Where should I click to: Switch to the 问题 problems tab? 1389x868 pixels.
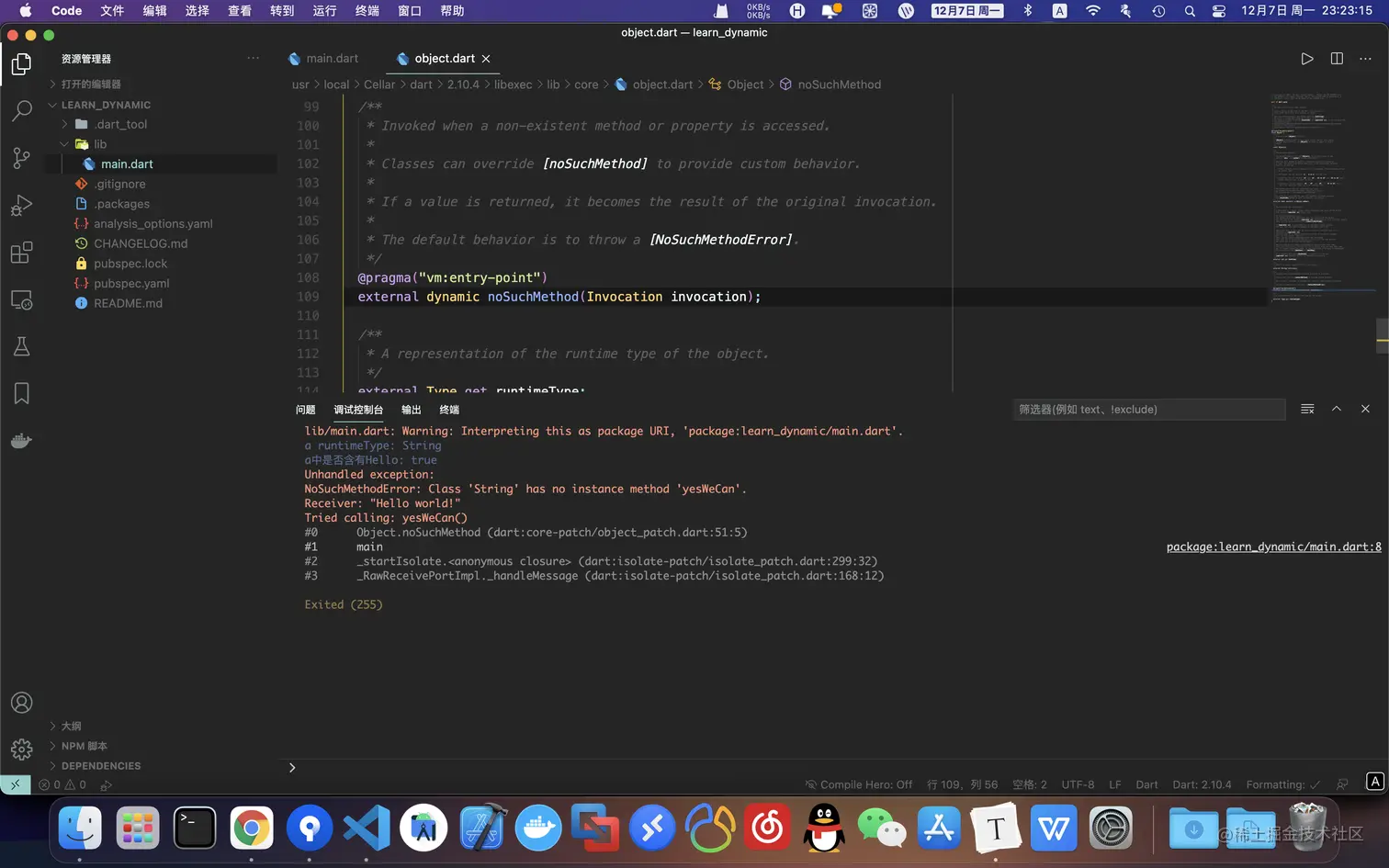click(305, 410)
